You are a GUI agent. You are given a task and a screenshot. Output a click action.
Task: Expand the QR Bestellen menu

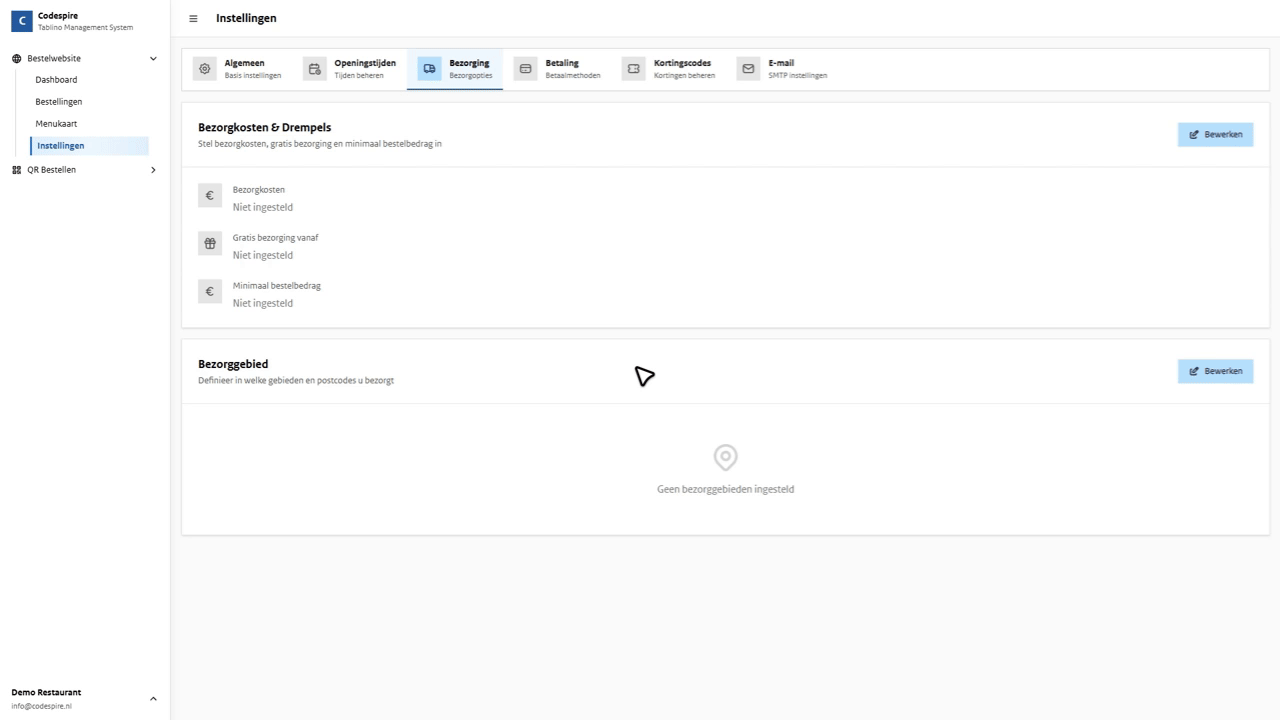tap(153, 169)
